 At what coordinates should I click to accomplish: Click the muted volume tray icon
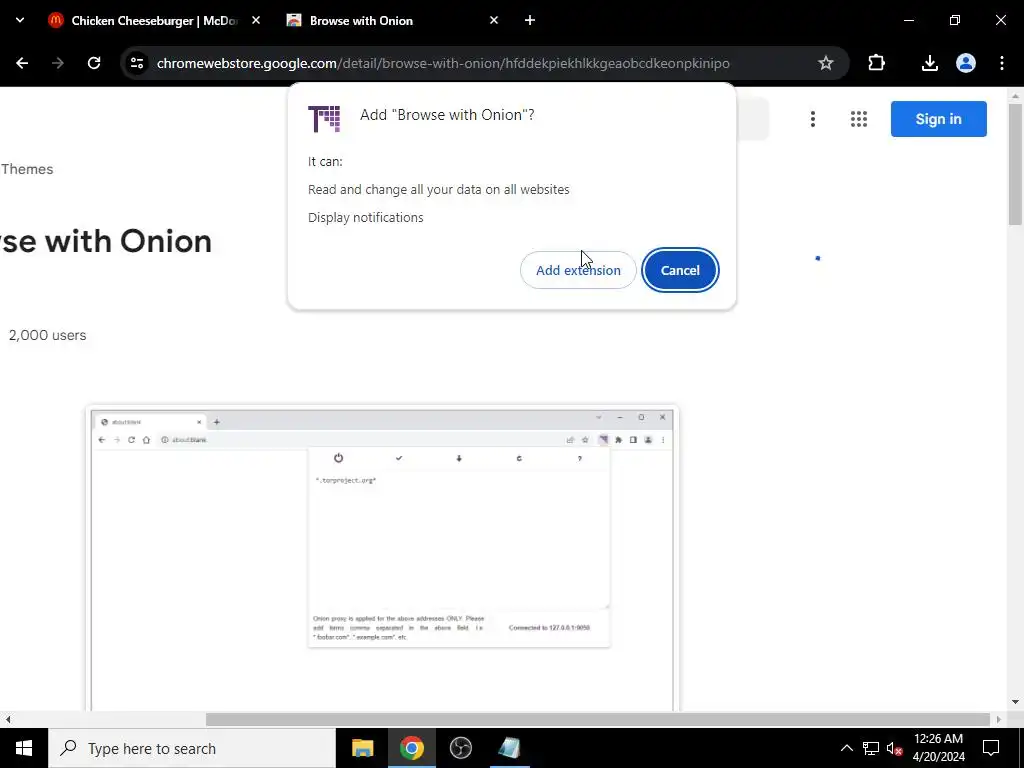coord(894,748)
